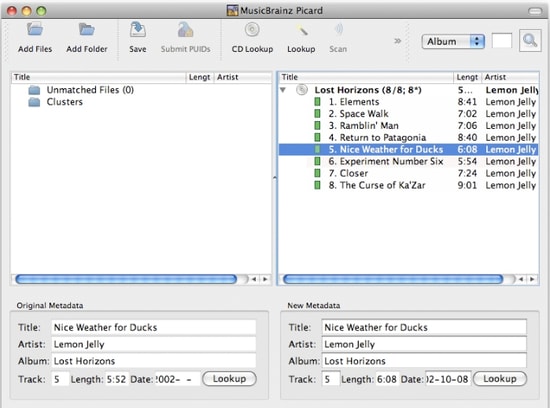The image size is (550, 408).
Task: Click the green match icon for Closer
Action: (x=317, y=174)
